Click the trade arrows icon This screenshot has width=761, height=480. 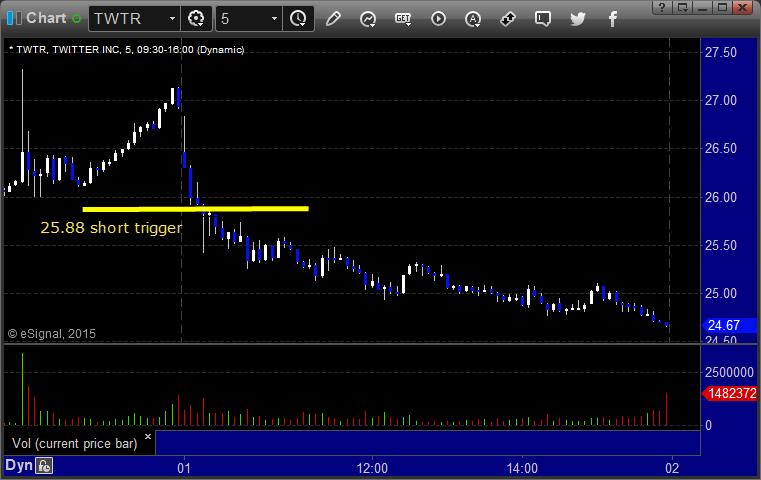508,19
